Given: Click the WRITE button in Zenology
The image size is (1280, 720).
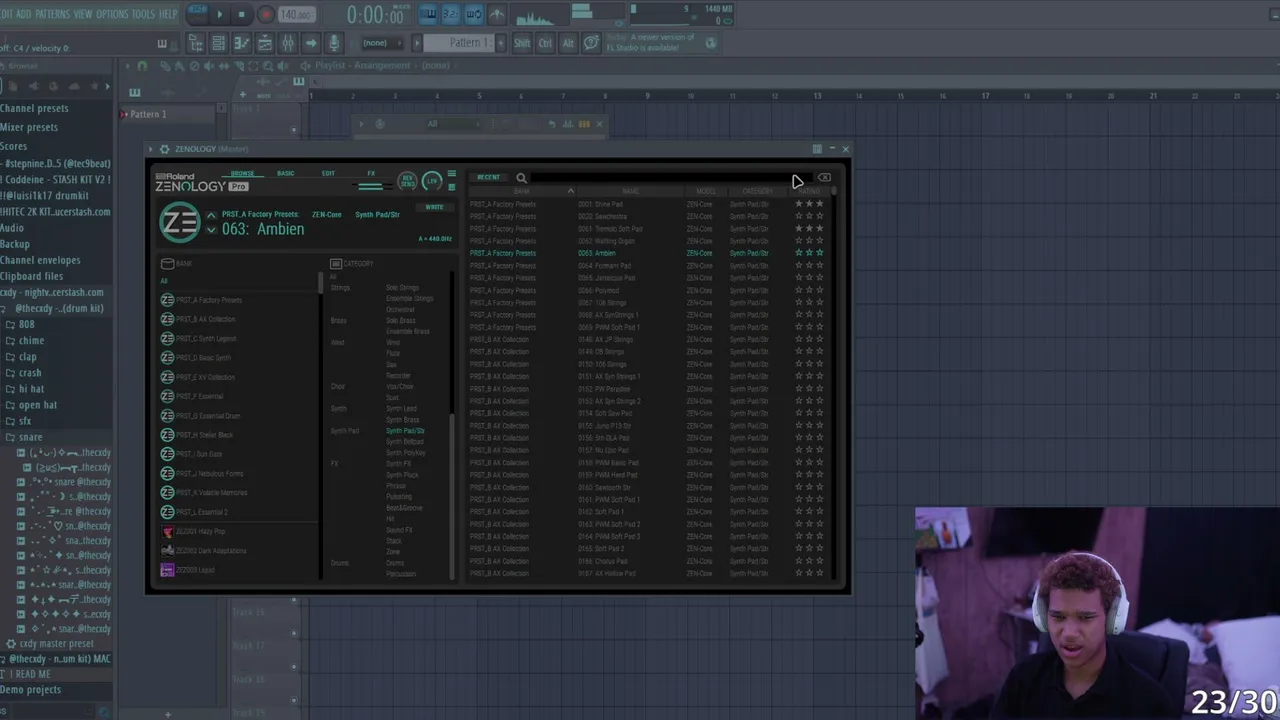Looking at the screenshot, I should [435, 208].
